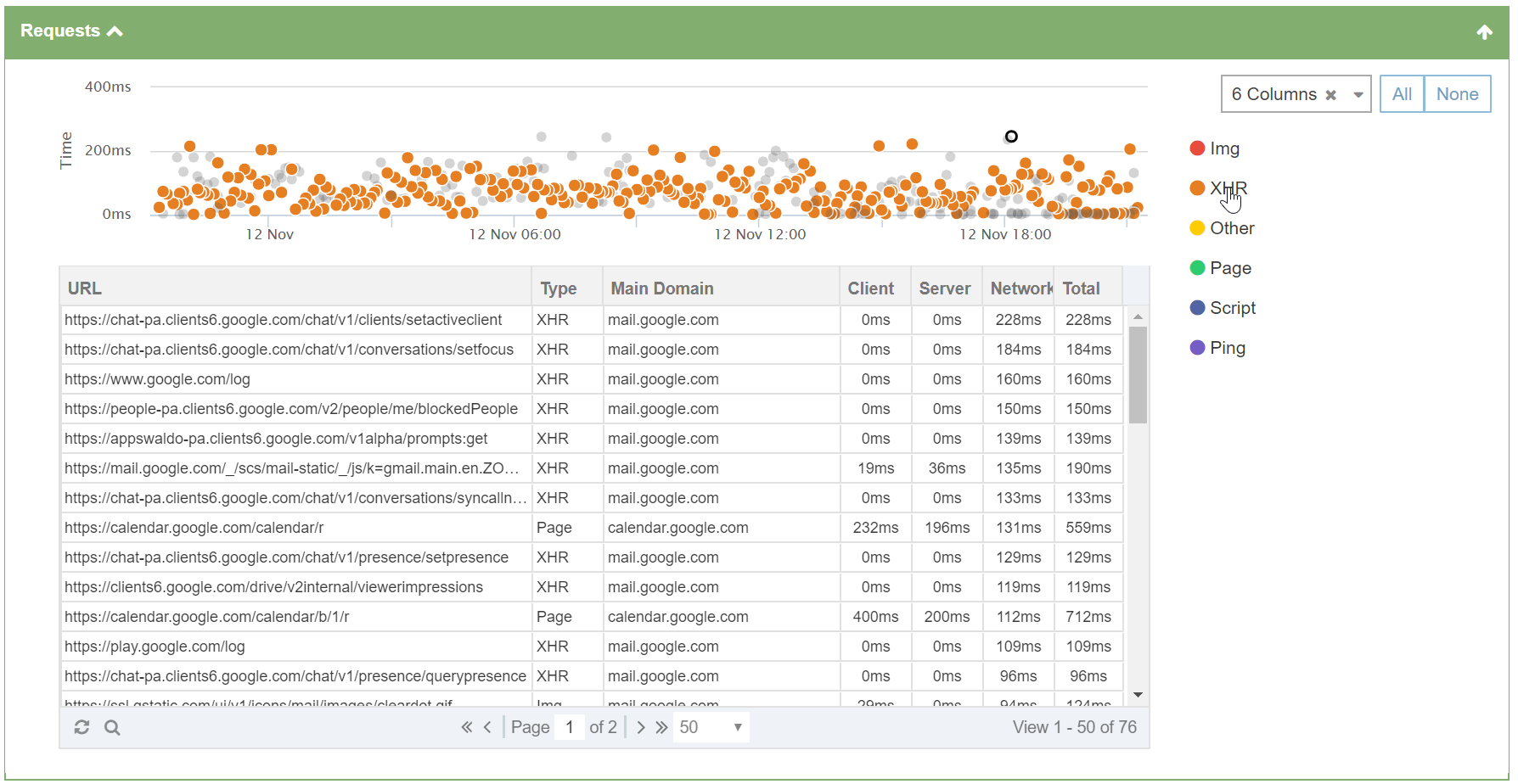Click the None button
Image resolution: width=1518 pixels, height=784 pixels.
[x=1457, y=94]
